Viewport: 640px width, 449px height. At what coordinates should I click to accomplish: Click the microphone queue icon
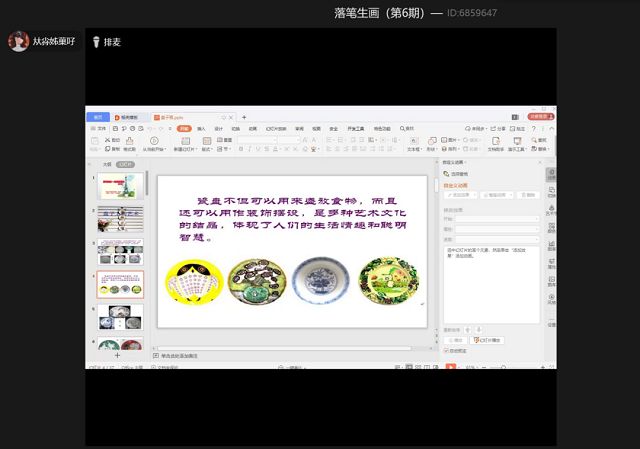[x=96, y=42]
